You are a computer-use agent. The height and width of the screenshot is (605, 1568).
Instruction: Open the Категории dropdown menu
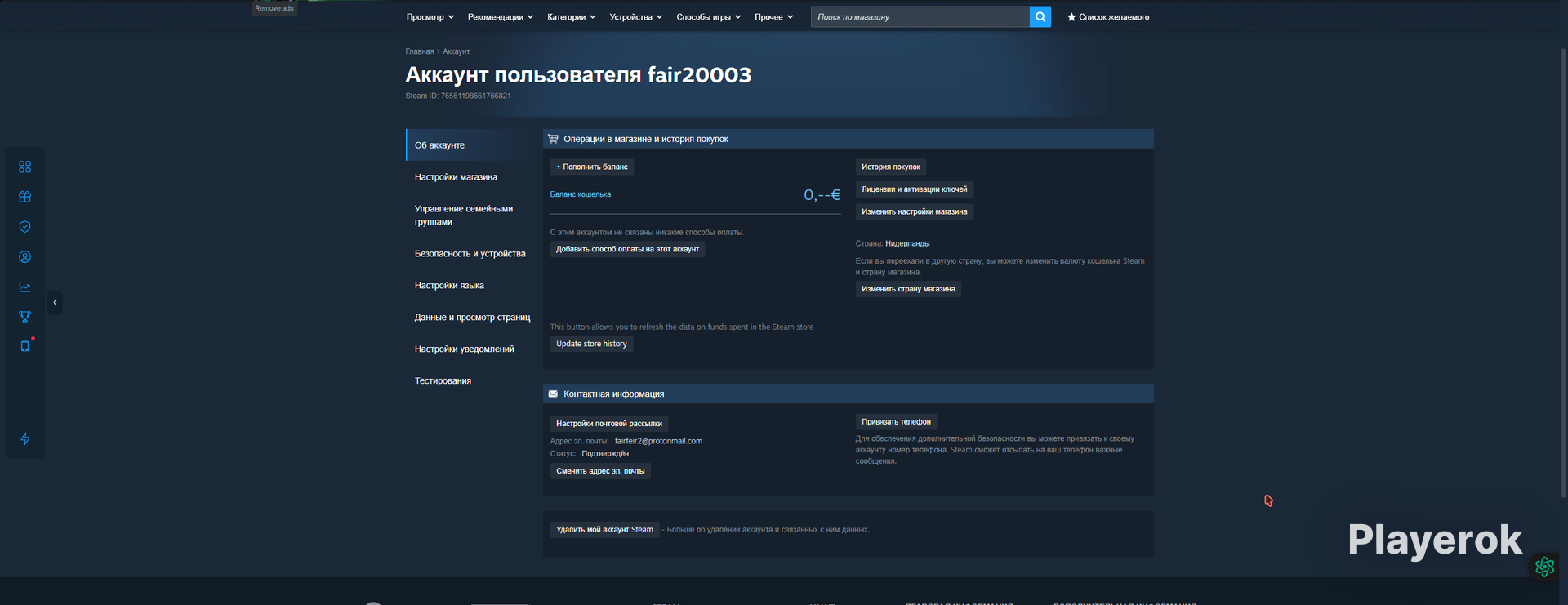pos(571,17)
